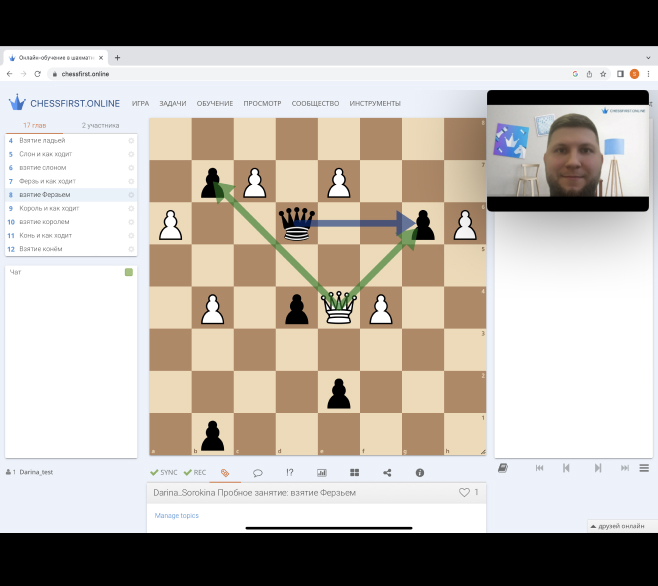658x586 pixels.
Task: Click the board grid layout icon
Action: (x=354, y=472)
